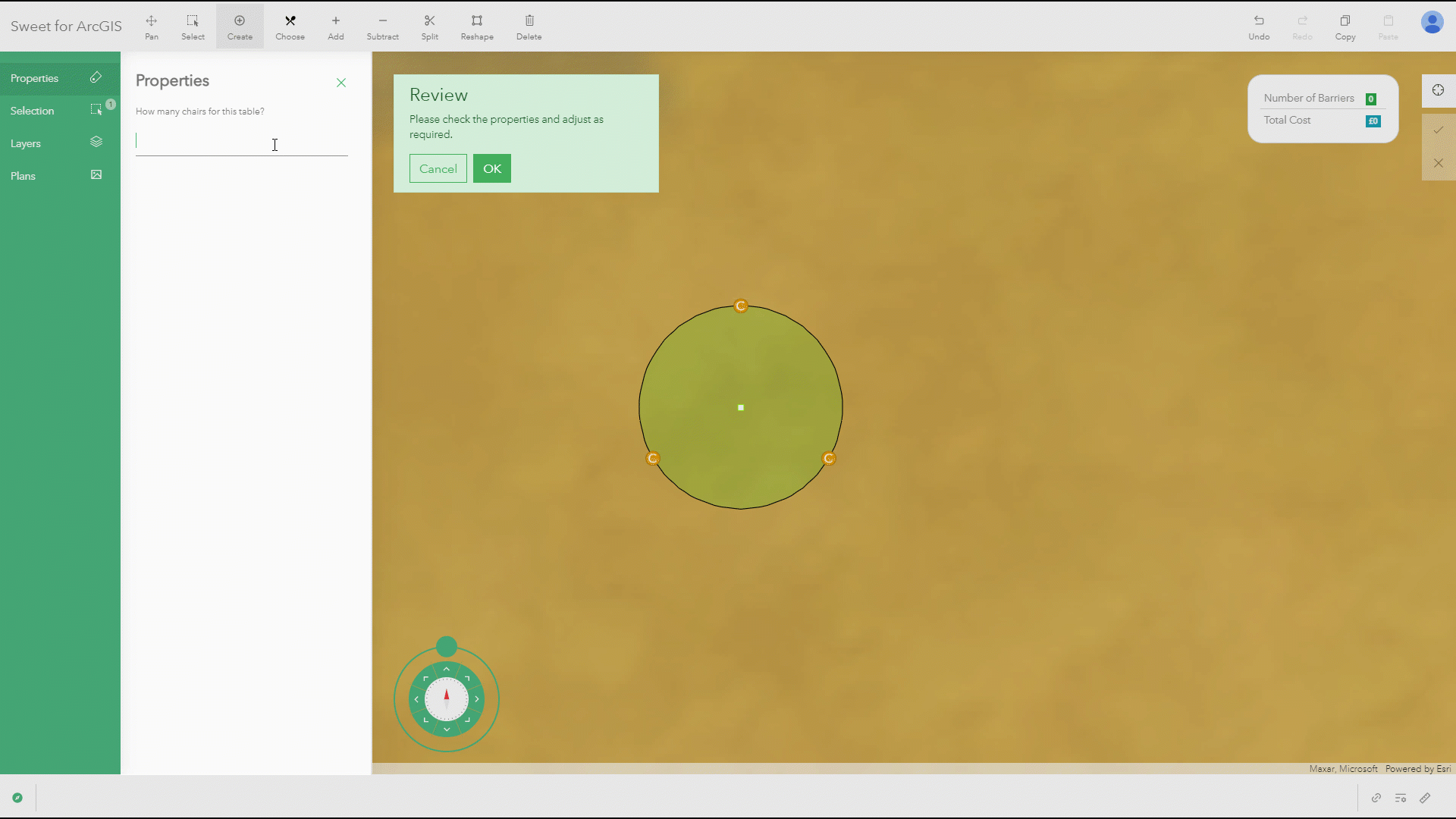Open the Properties panel
1456x819 pixels.
(57, 78)
